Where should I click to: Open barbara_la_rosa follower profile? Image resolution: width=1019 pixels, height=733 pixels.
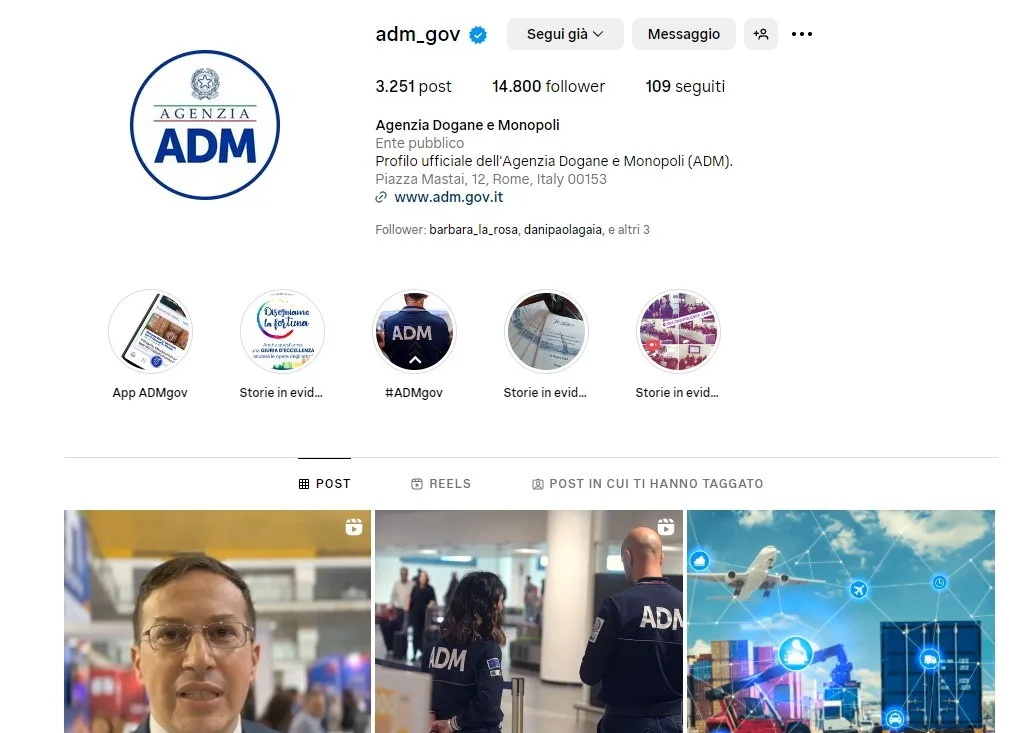[473, 229]
